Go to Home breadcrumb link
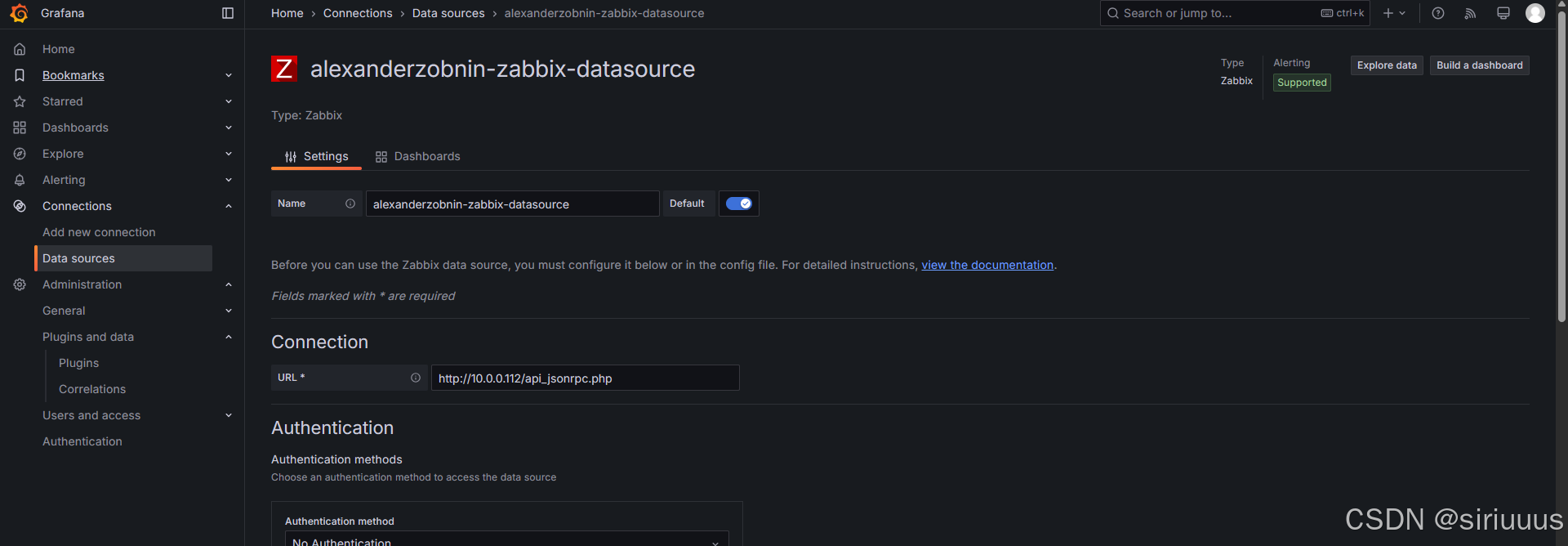 (287, 13)
